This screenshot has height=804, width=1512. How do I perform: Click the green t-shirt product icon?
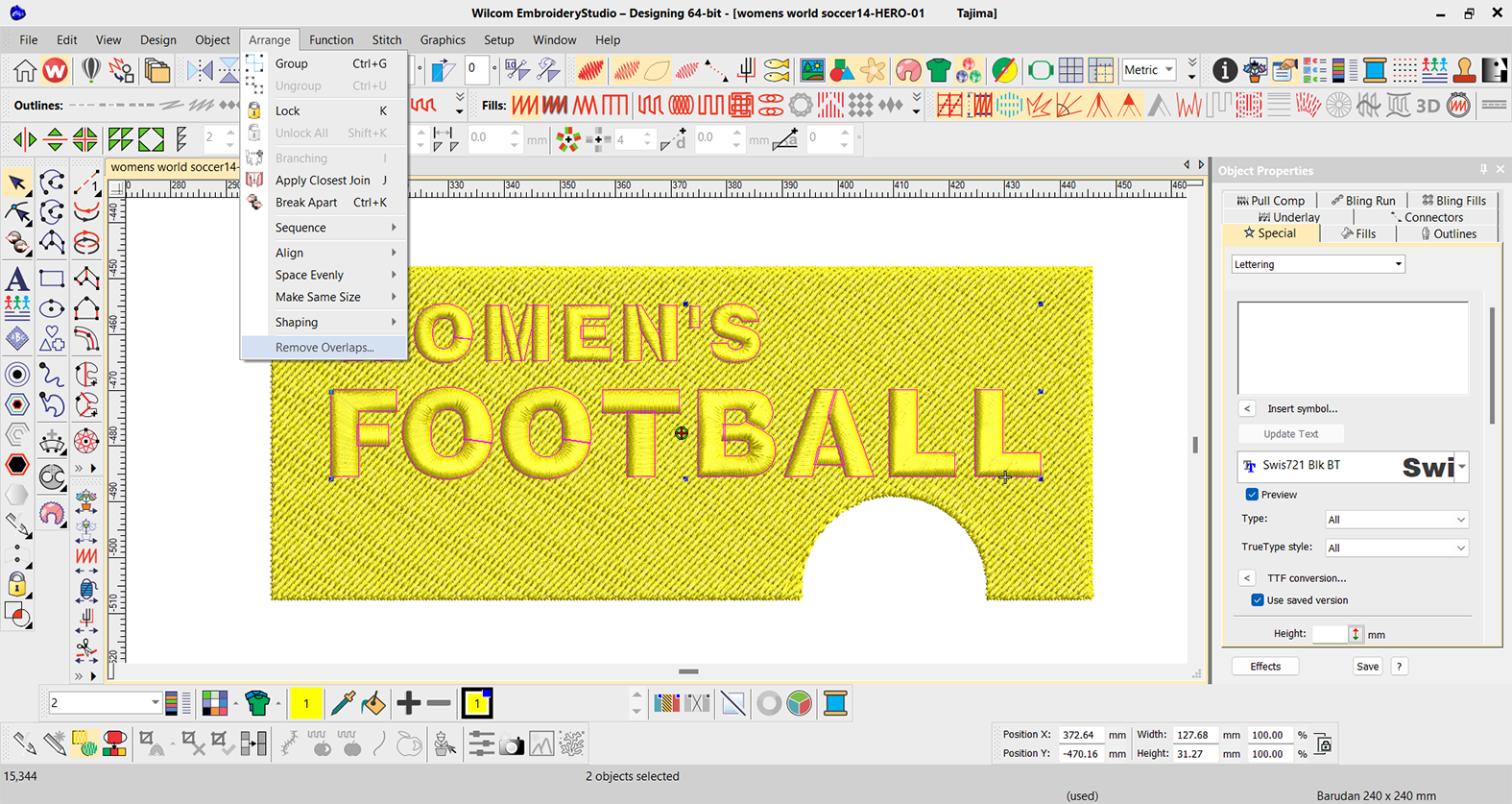(x=939, y=70)
